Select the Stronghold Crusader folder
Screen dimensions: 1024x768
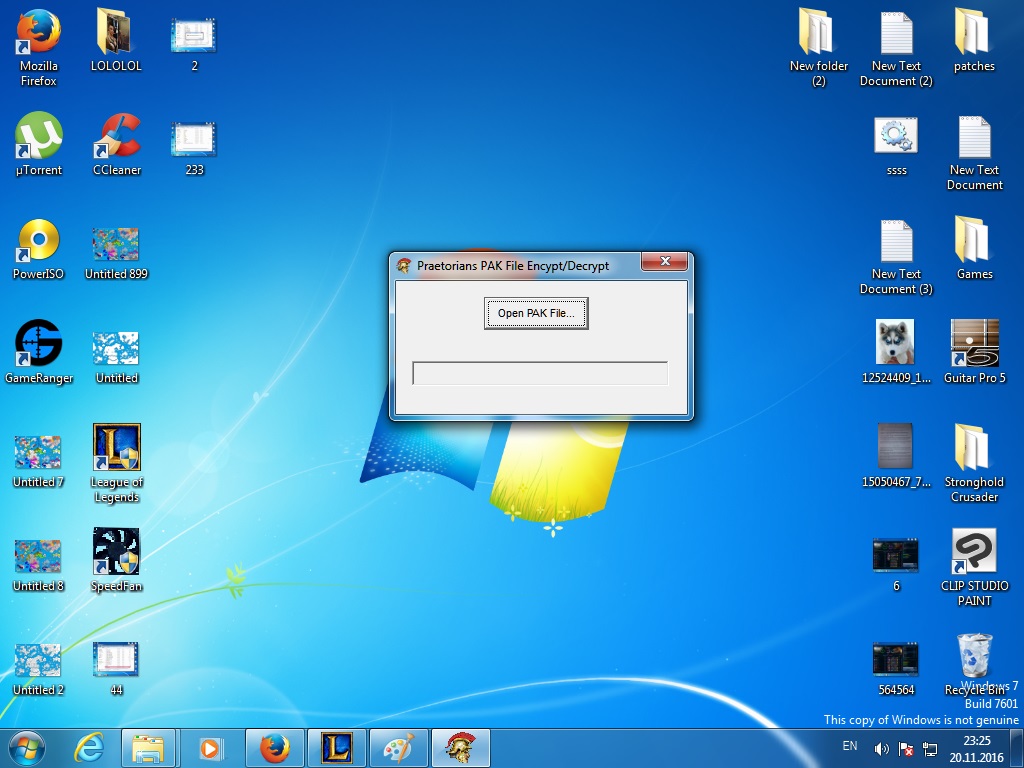pos(974,464)
